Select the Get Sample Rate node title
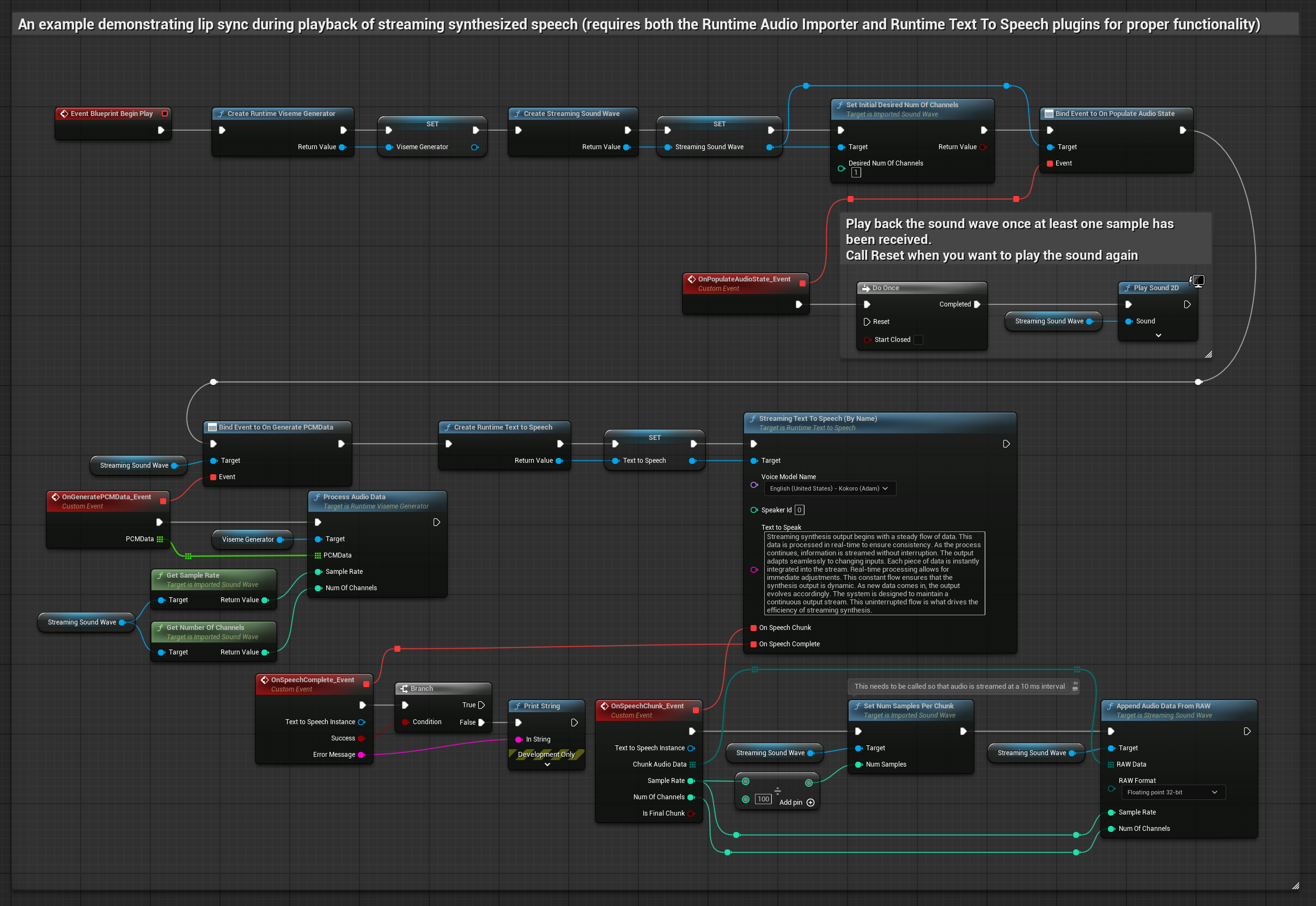 click(x=192, y=575)
